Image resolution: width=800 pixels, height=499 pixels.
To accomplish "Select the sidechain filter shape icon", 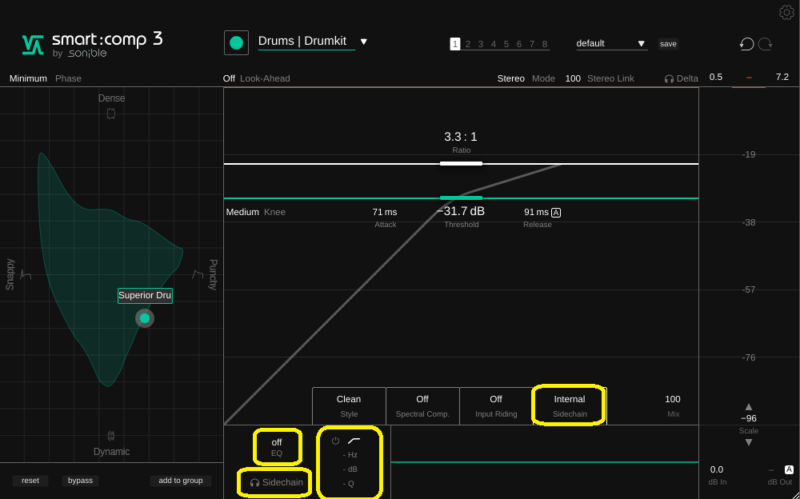I will tap(354, 440).
